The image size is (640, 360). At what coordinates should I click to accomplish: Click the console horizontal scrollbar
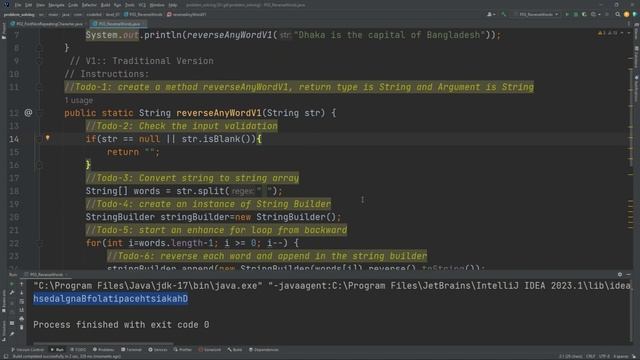point(104,344)
